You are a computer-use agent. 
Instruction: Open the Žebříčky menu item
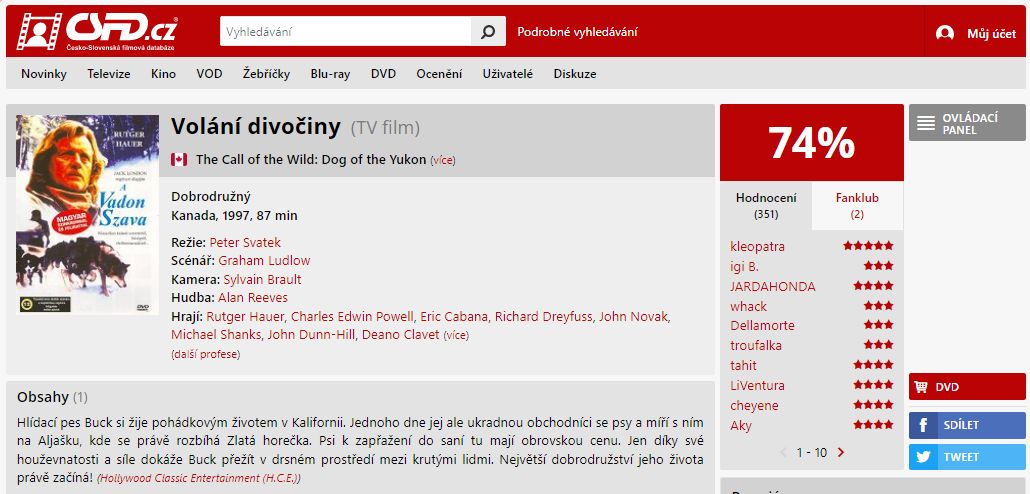tap(266, 74)
